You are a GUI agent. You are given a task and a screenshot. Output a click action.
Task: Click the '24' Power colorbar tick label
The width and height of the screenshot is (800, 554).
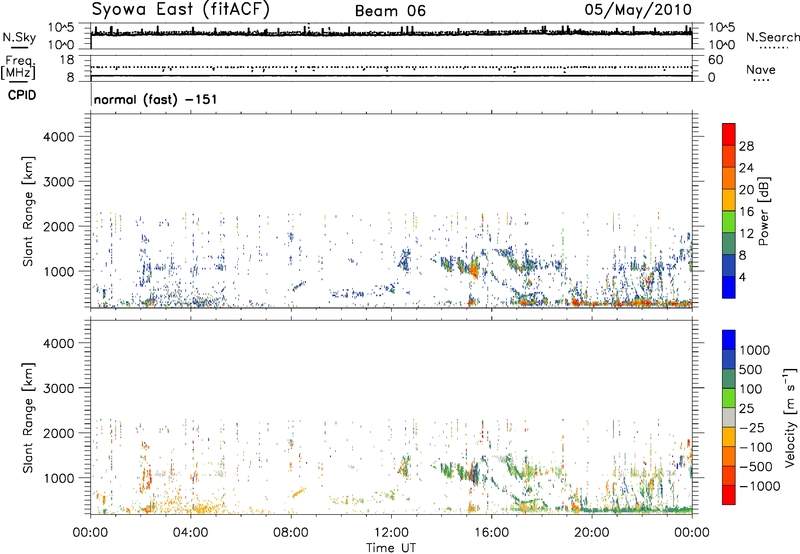coord(746,168)
